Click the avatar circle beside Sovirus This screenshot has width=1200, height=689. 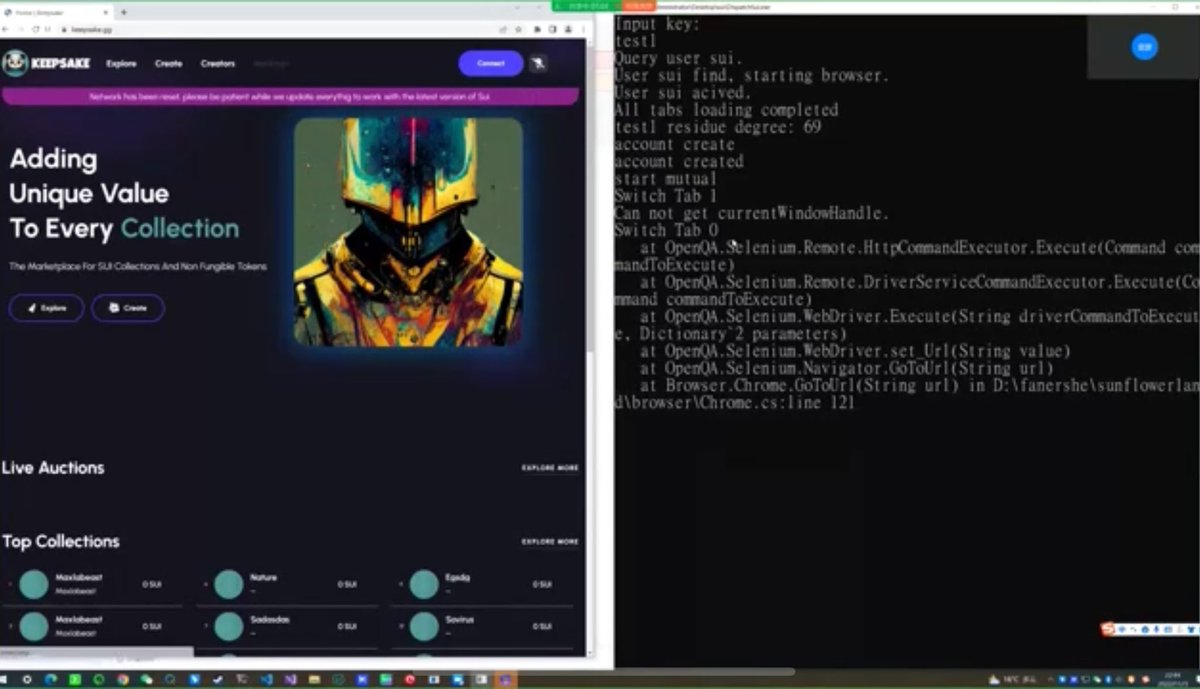coord(424,626)
